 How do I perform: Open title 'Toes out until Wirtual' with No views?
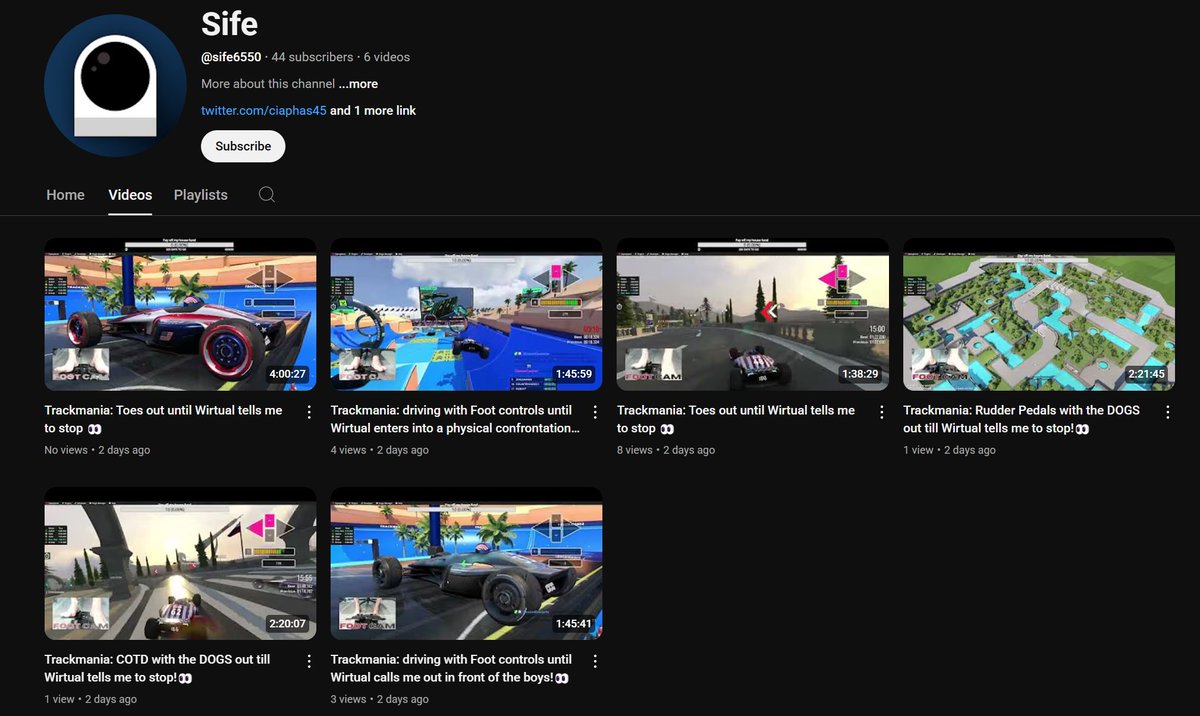[163, 419]
